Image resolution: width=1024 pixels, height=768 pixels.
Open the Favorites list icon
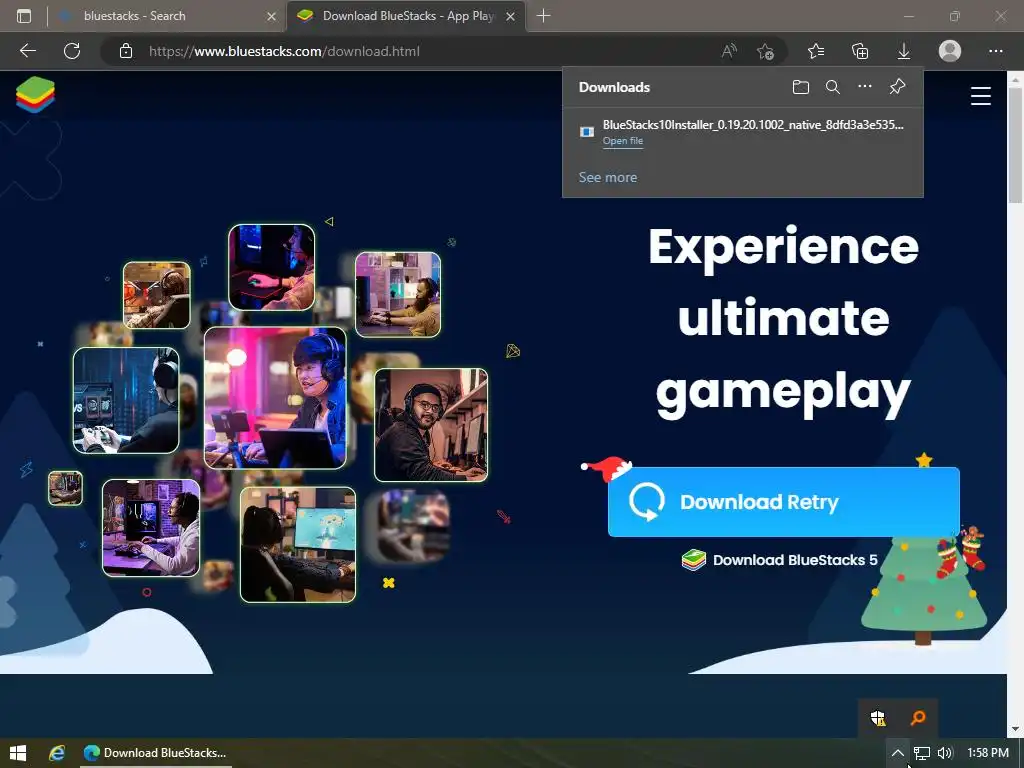(x=816, y=51)
